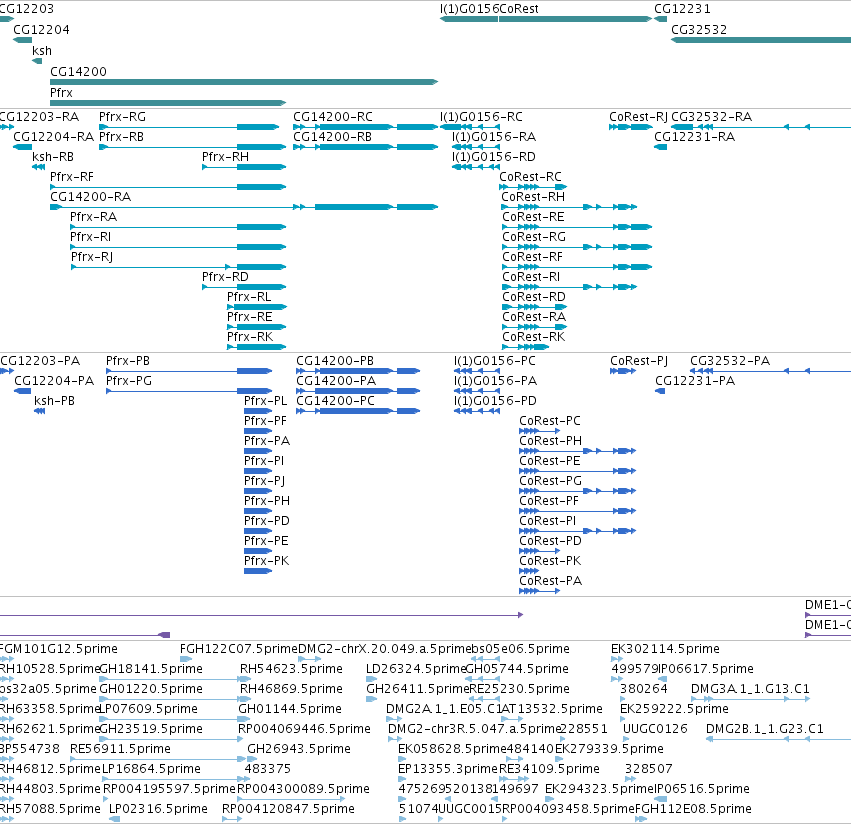Image resolution: width=851 pixels, height=824 pixels.
Task: Click the CoRest-RJ transcript label
Action: [638, 117]
